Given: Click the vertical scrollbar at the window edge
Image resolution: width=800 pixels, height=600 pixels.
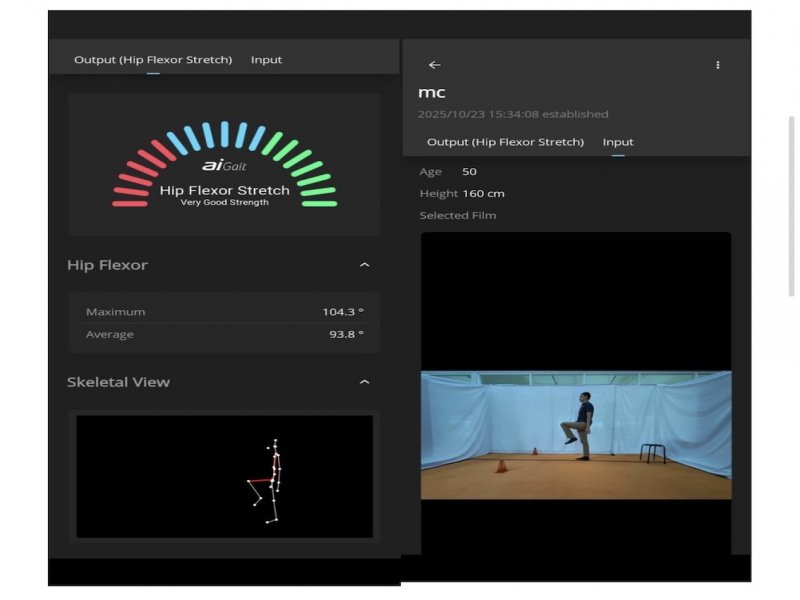Looking at the screenshot, I should click(x=792, y=205).
